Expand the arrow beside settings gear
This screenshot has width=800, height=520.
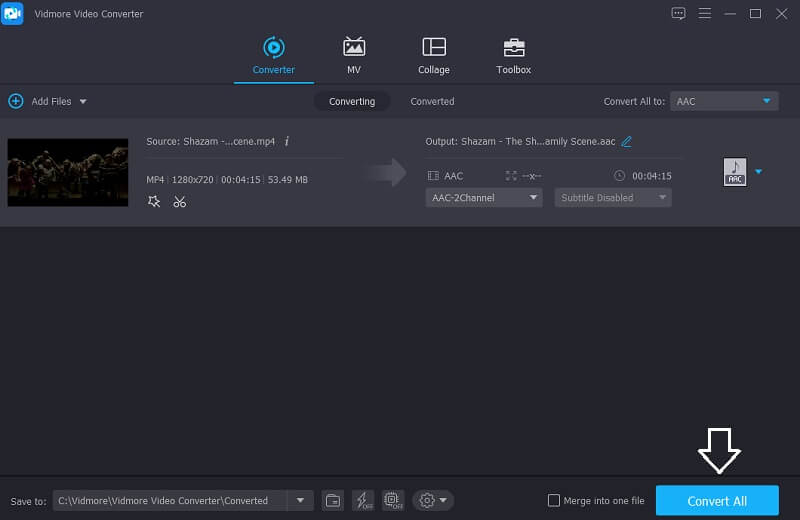pos(443,500)
